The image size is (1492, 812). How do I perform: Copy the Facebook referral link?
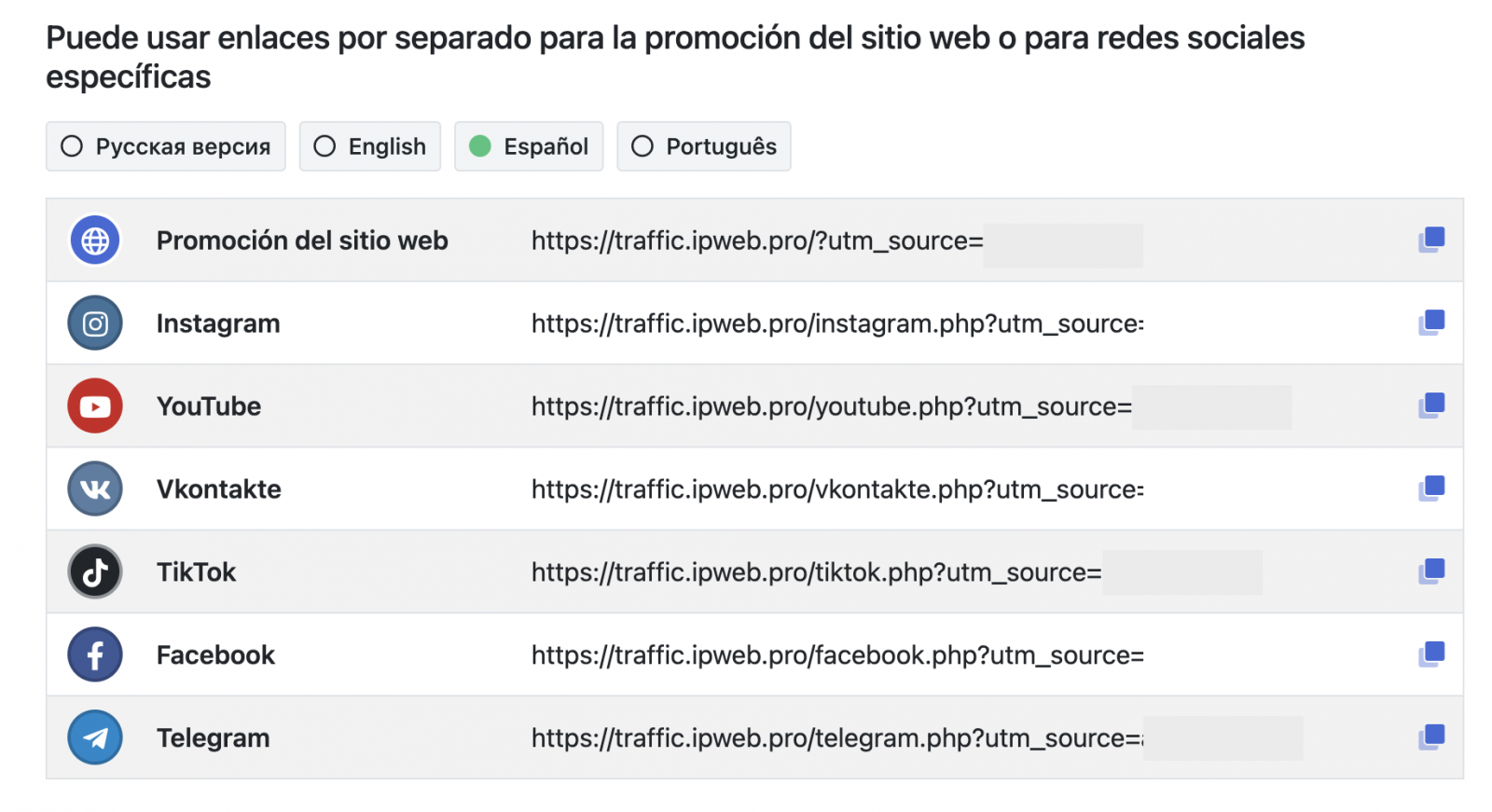(x=1430, y=654)
